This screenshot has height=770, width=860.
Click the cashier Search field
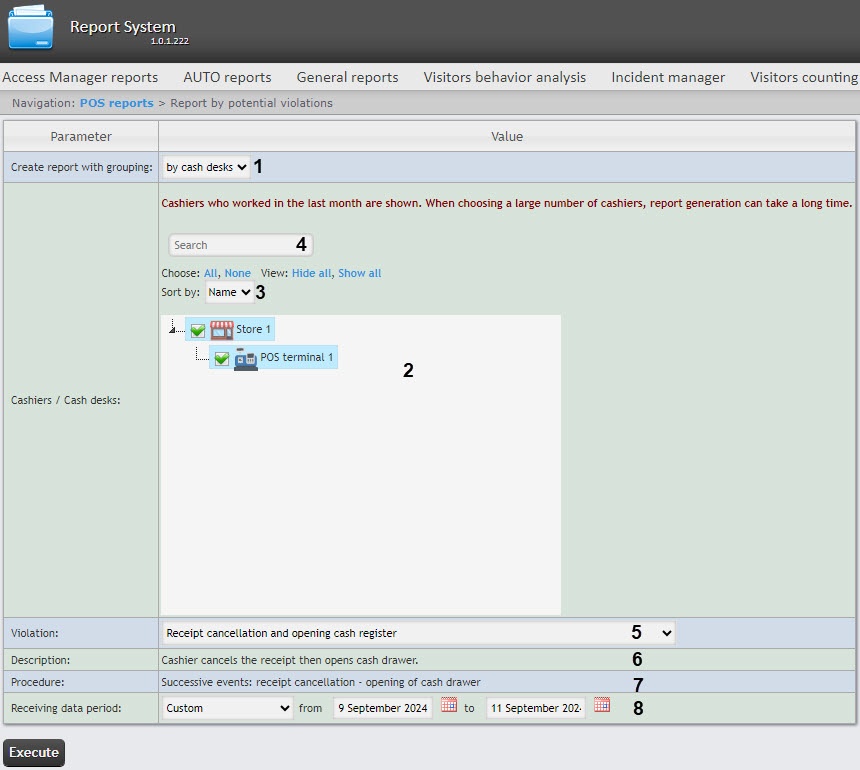240,245
